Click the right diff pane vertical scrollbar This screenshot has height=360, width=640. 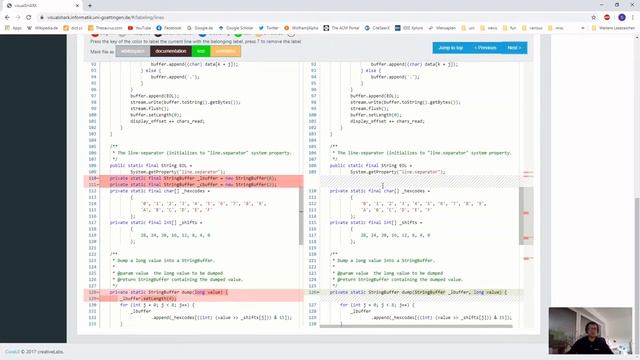[x=521, y=216]
